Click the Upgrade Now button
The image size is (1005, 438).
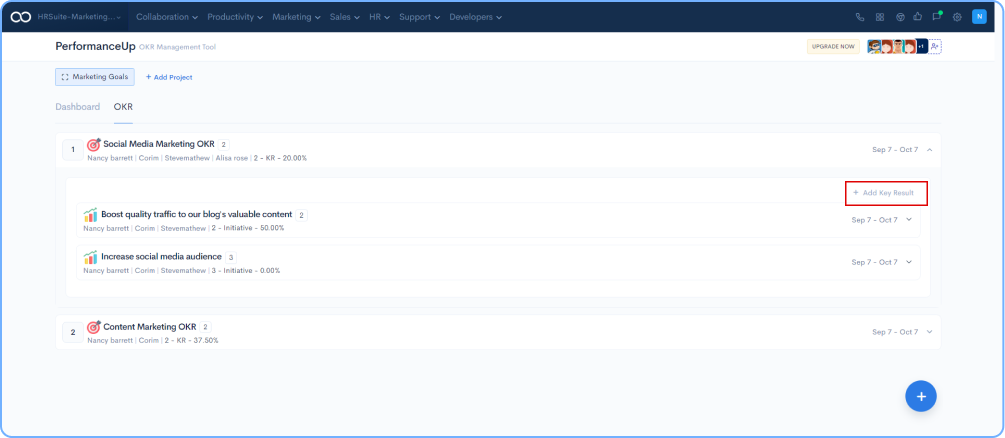[833, 47]
